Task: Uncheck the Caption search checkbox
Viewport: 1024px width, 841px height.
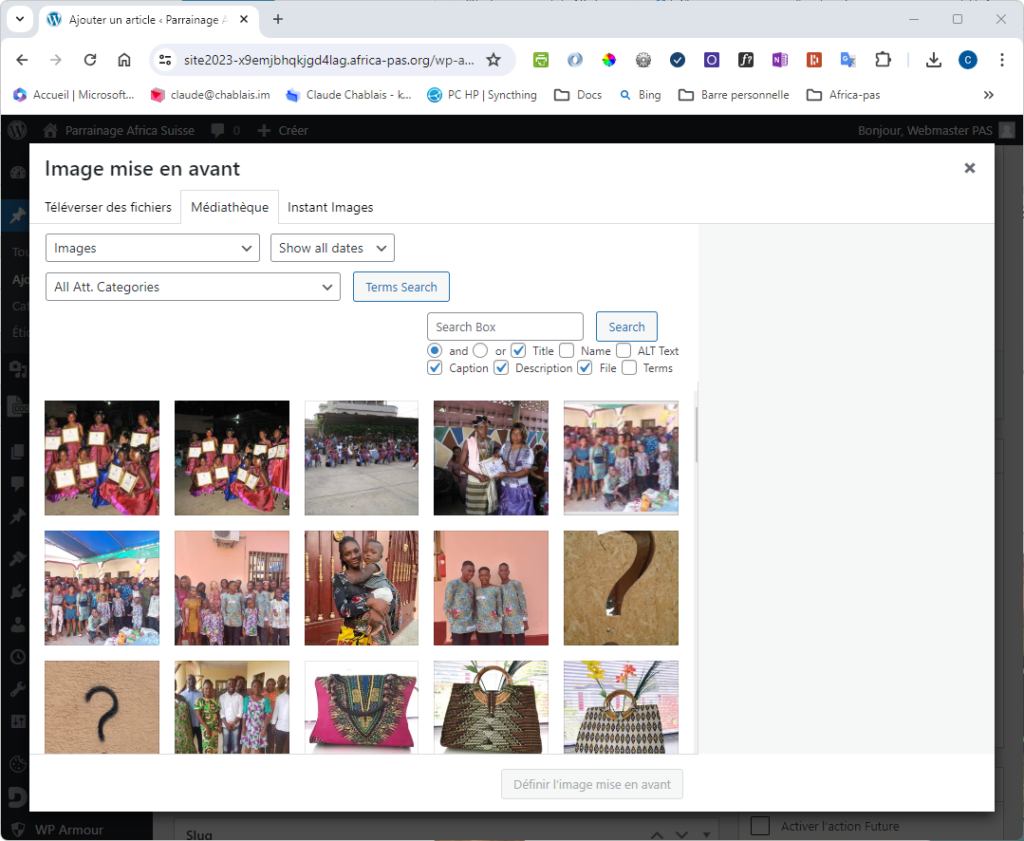Action: (435, 368)
